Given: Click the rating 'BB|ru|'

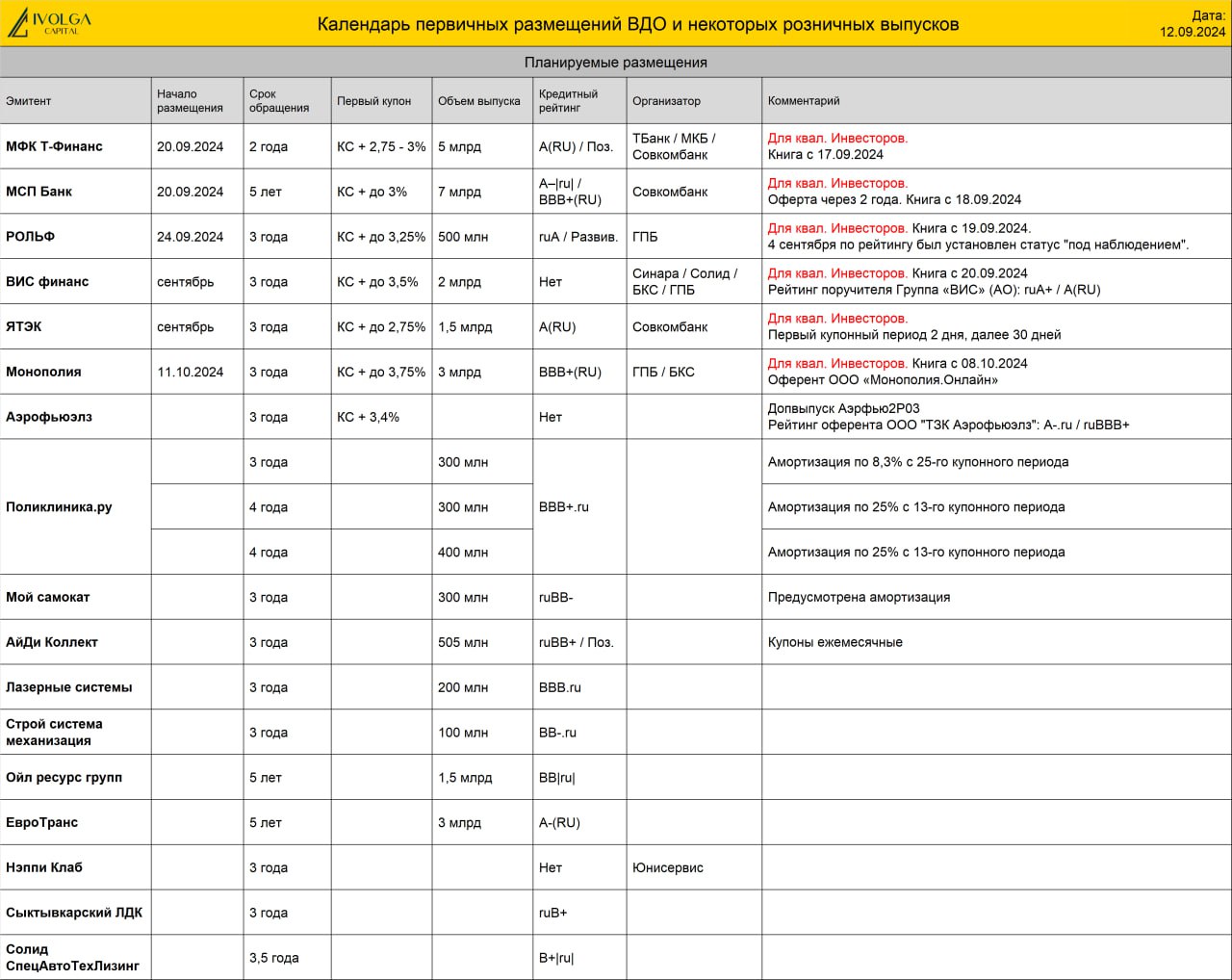Looking at the screenshot, I should pyautogui.click(x=556, y=777).
